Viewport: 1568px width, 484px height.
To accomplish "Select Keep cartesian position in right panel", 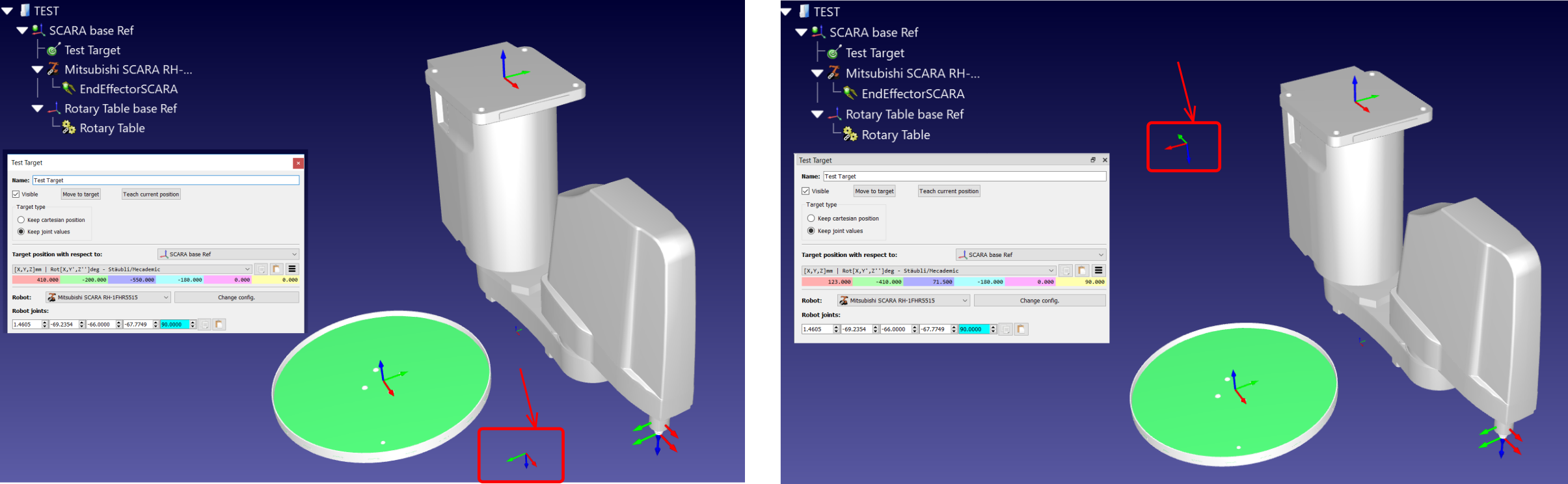I will pos(811,219).
